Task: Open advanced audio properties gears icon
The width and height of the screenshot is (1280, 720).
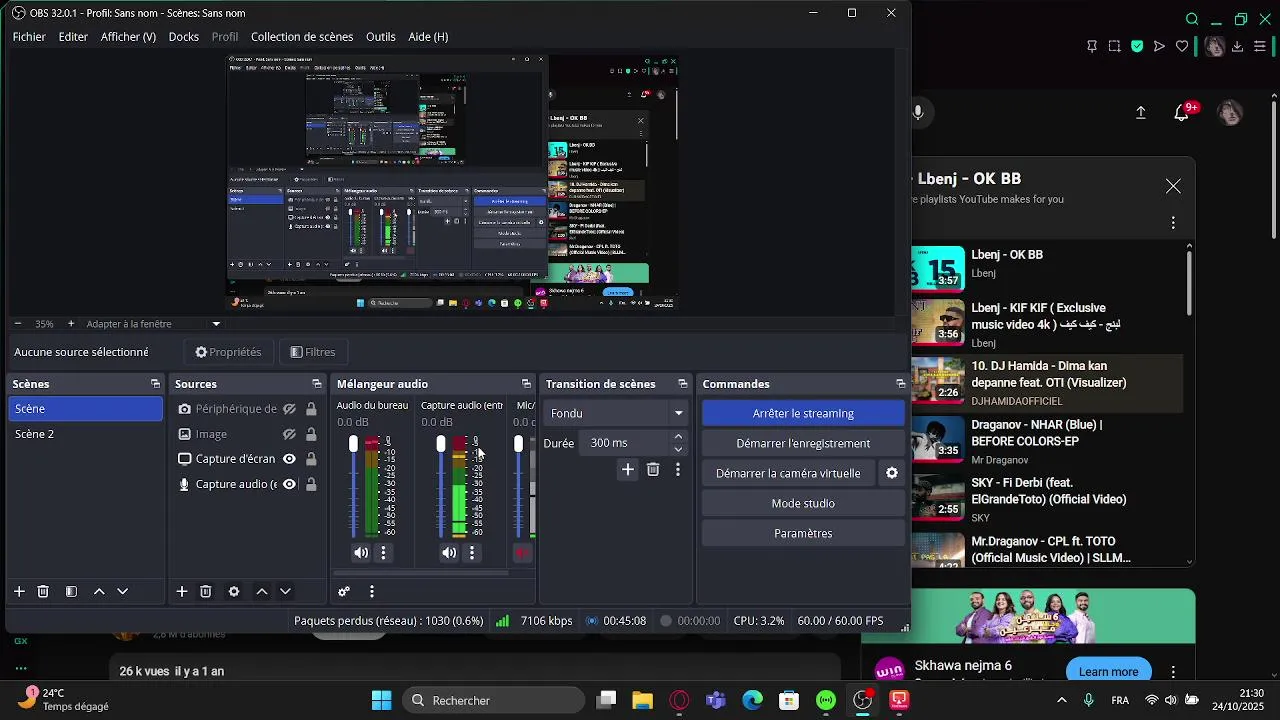Action: pyautogui.click(x=344, y=592)
